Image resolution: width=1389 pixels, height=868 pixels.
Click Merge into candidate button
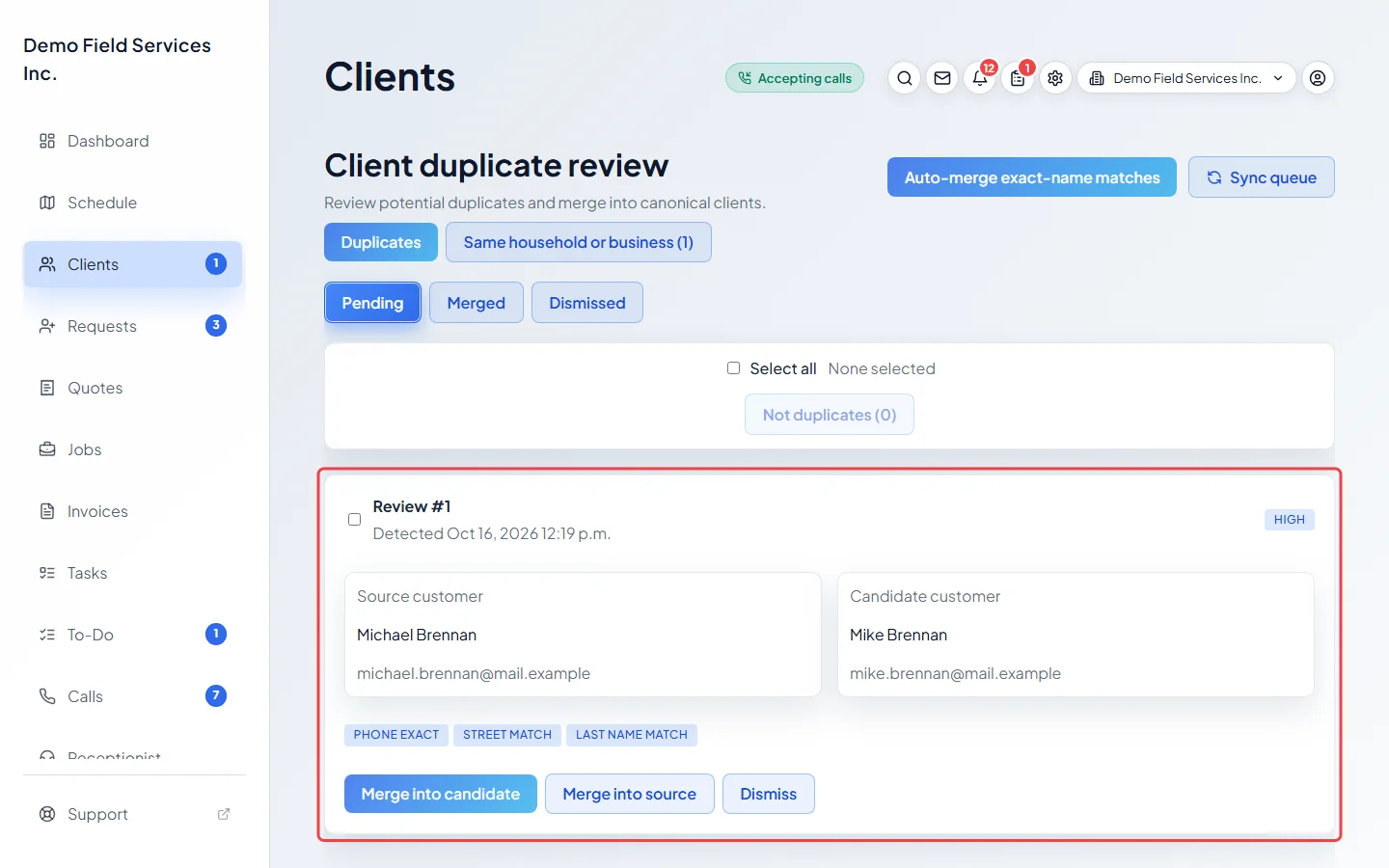point(441,794)
